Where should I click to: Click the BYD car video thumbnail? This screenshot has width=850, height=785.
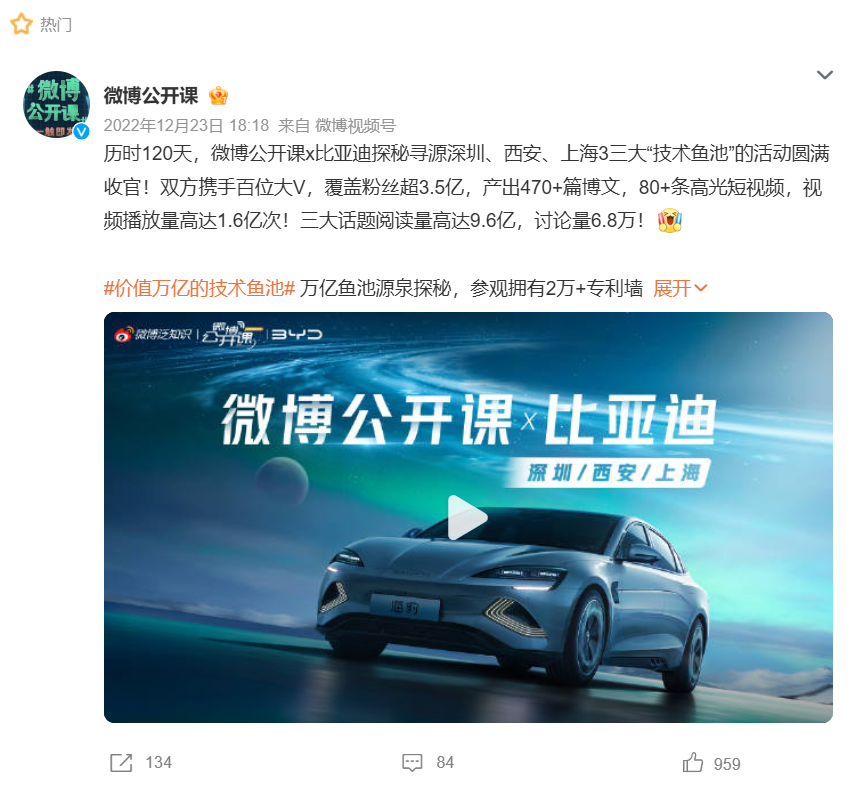468,517
